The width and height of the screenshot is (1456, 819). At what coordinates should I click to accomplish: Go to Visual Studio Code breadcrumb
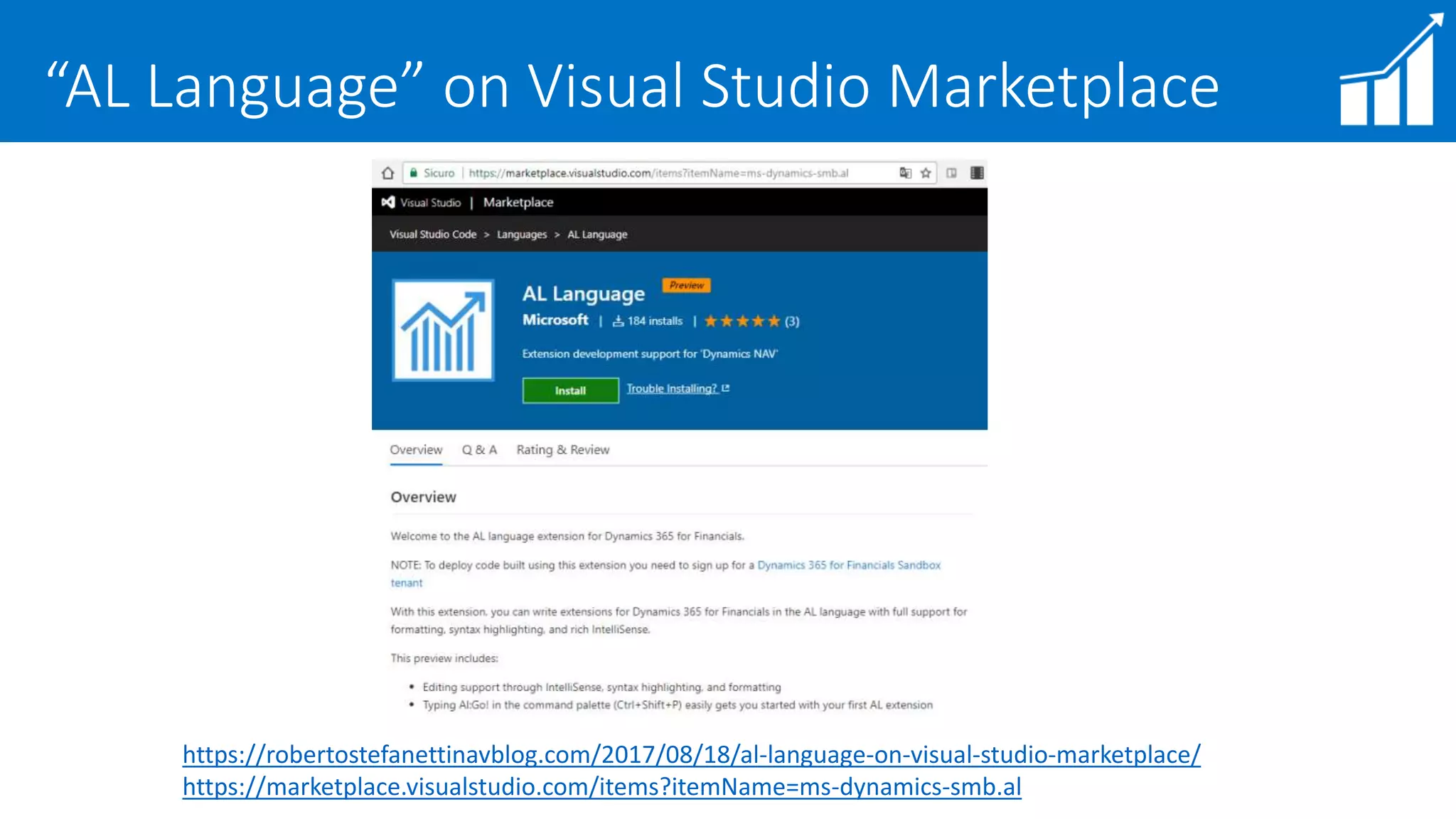433,235
